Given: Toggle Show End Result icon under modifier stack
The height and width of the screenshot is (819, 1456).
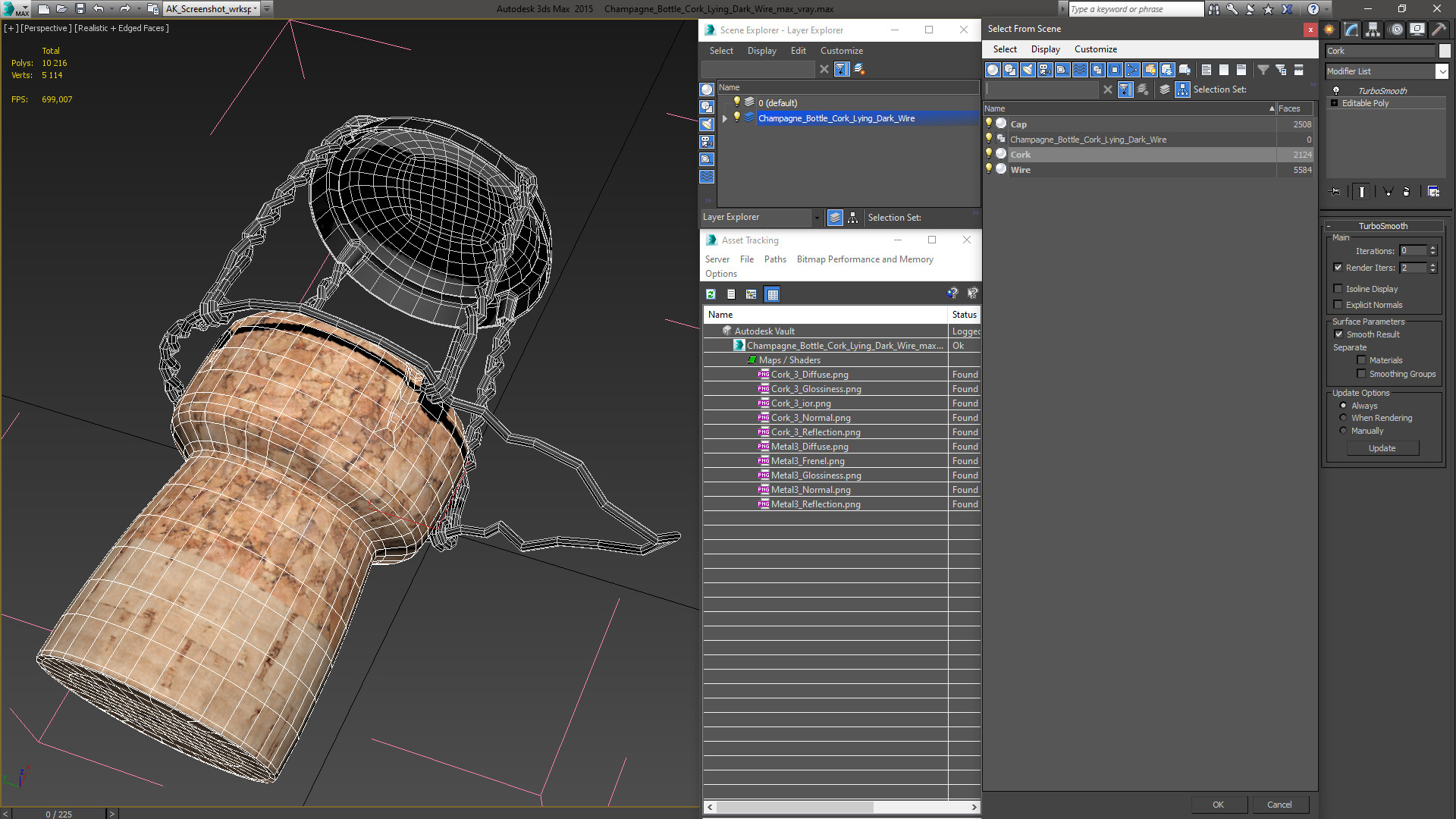Looking at the screenshot, I should tap(1362, 192).
